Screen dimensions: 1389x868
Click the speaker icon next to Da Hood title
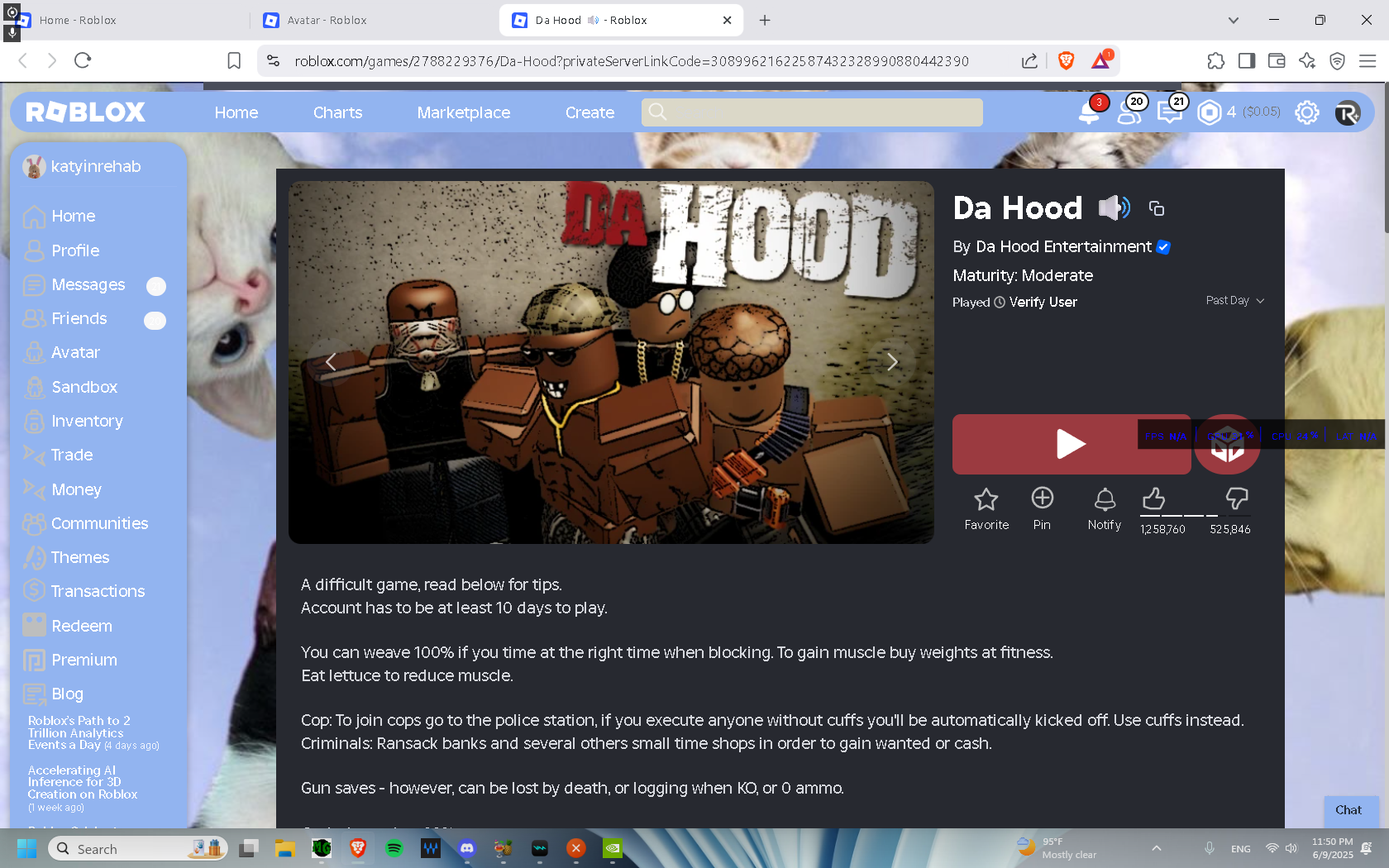(1114, 207)
